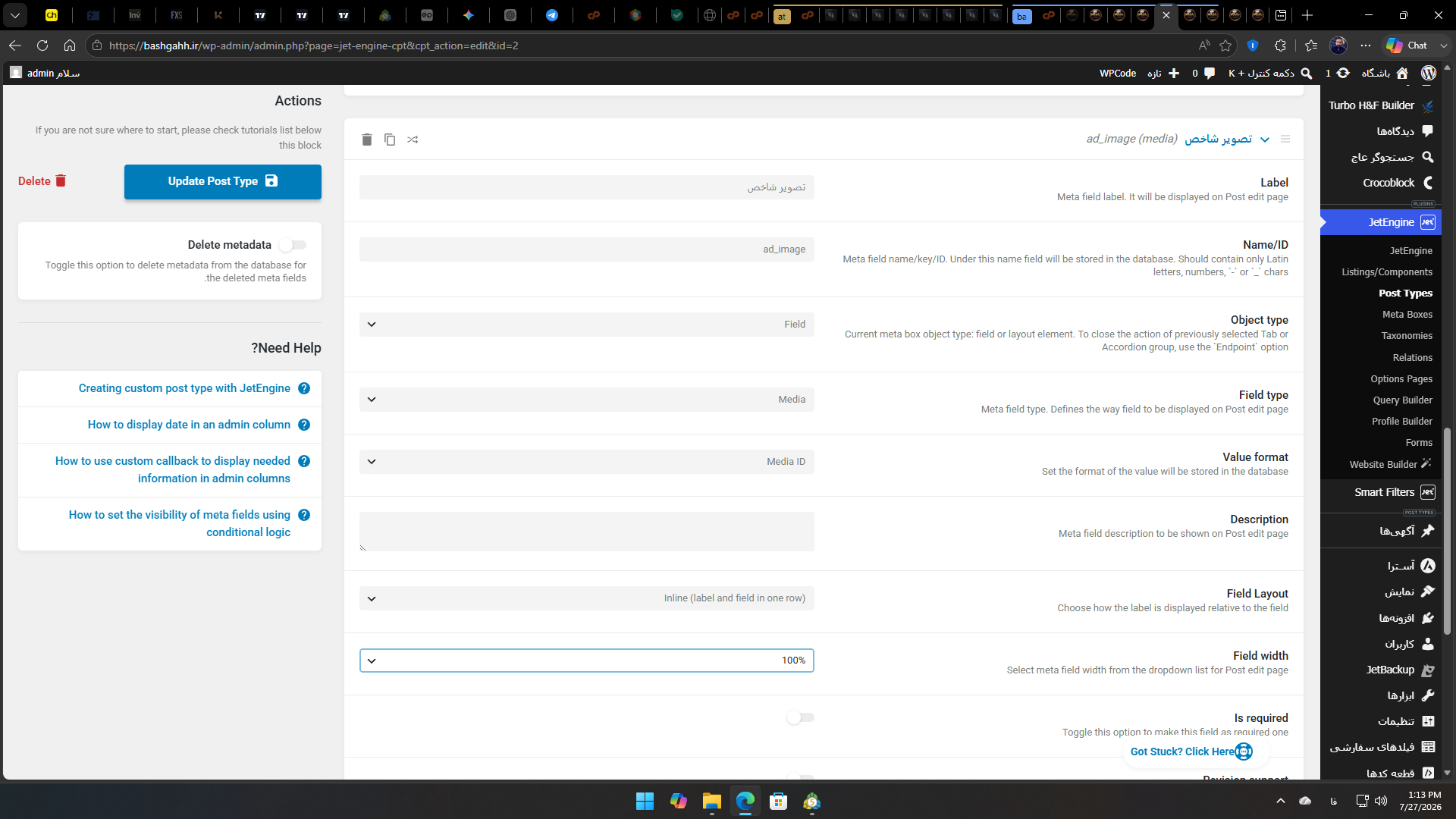Go to Taxonomies submenu

(x=1407, y=336)
